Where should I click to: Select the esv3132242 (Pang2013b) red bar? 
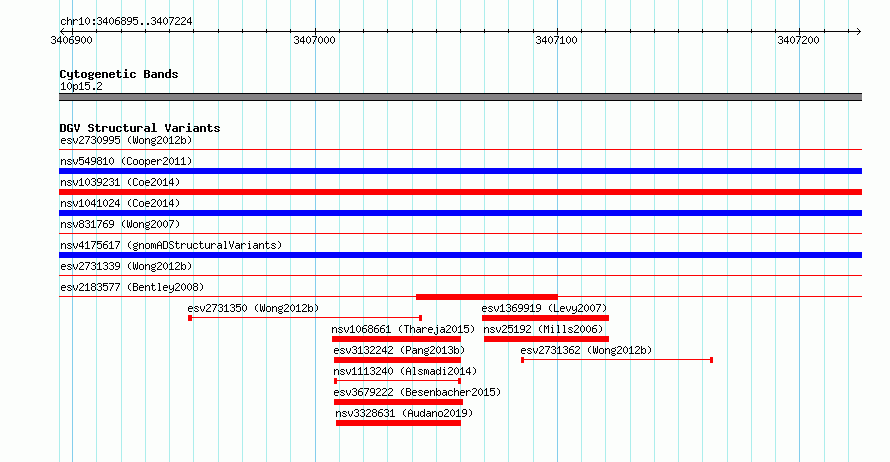coord(397,360)
